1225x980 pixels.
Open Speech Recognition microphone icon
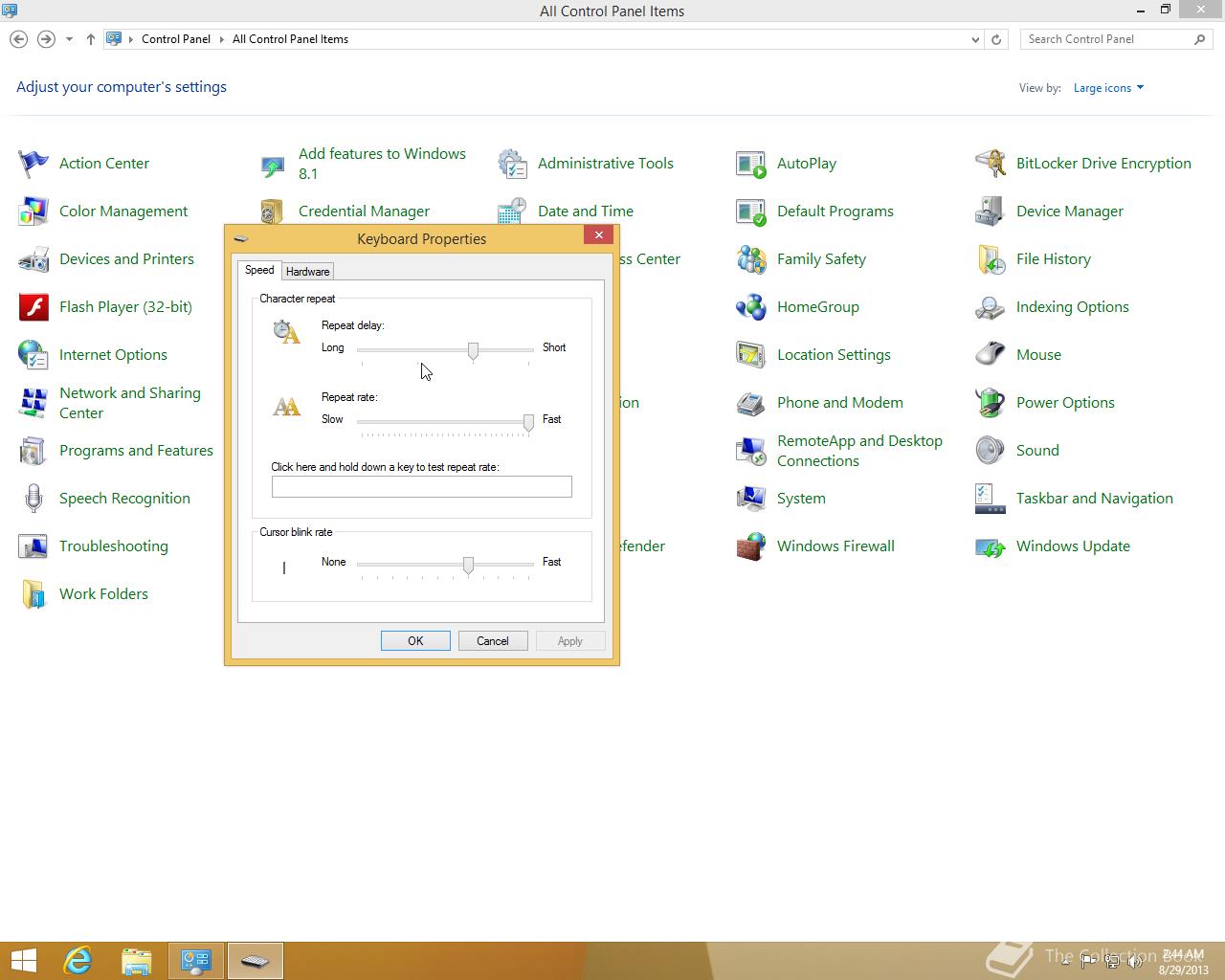click(x=33, y=499)
